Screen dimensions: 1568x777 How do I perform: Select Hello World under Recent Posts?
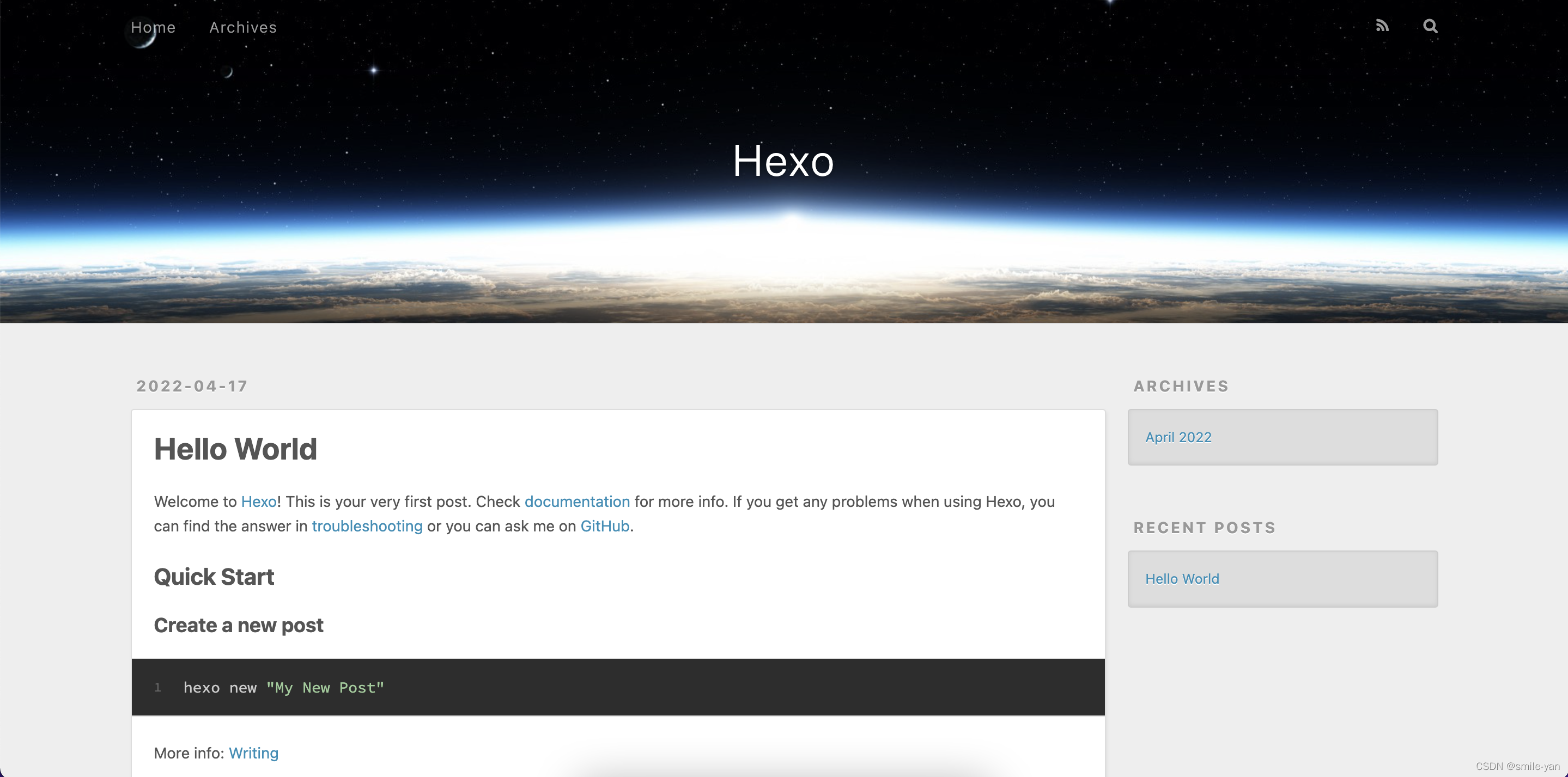1182,579
